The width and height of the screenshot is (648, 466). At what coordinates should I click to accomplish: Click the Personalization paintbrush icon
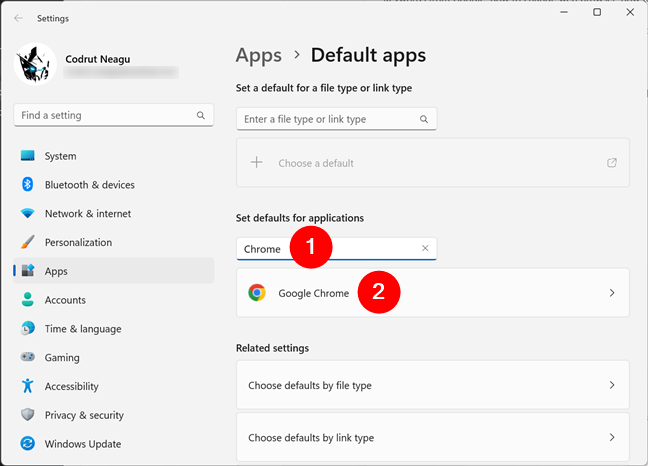27,242
